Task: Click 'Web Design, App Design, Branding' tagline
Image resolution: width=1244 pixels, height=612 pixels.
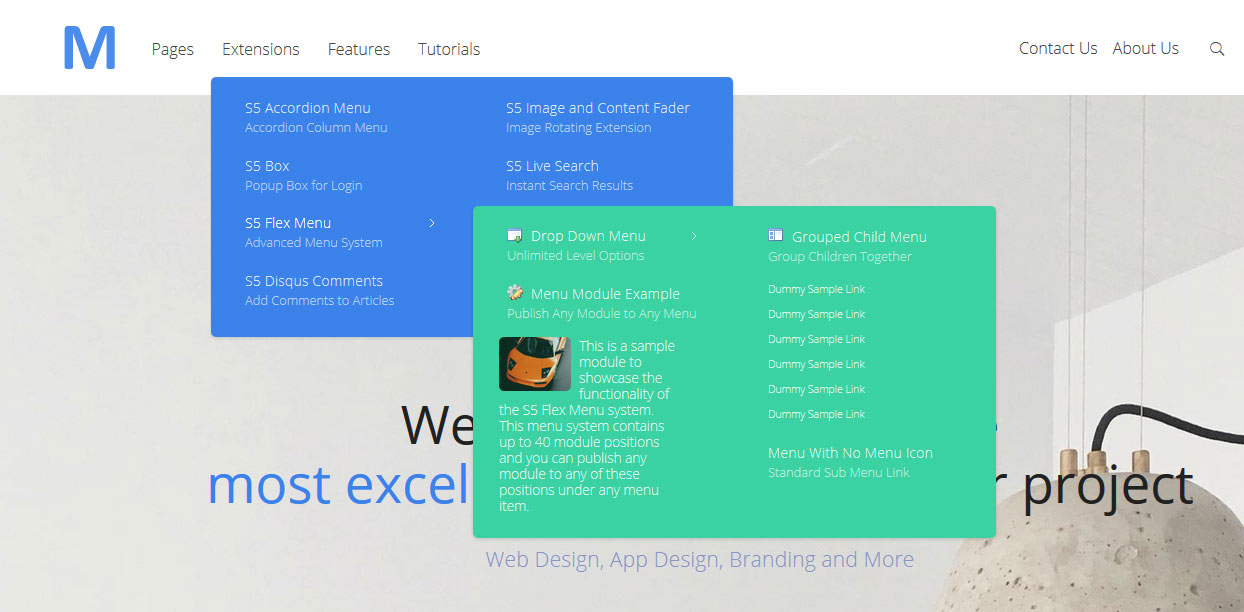Action: coord(700,559)
